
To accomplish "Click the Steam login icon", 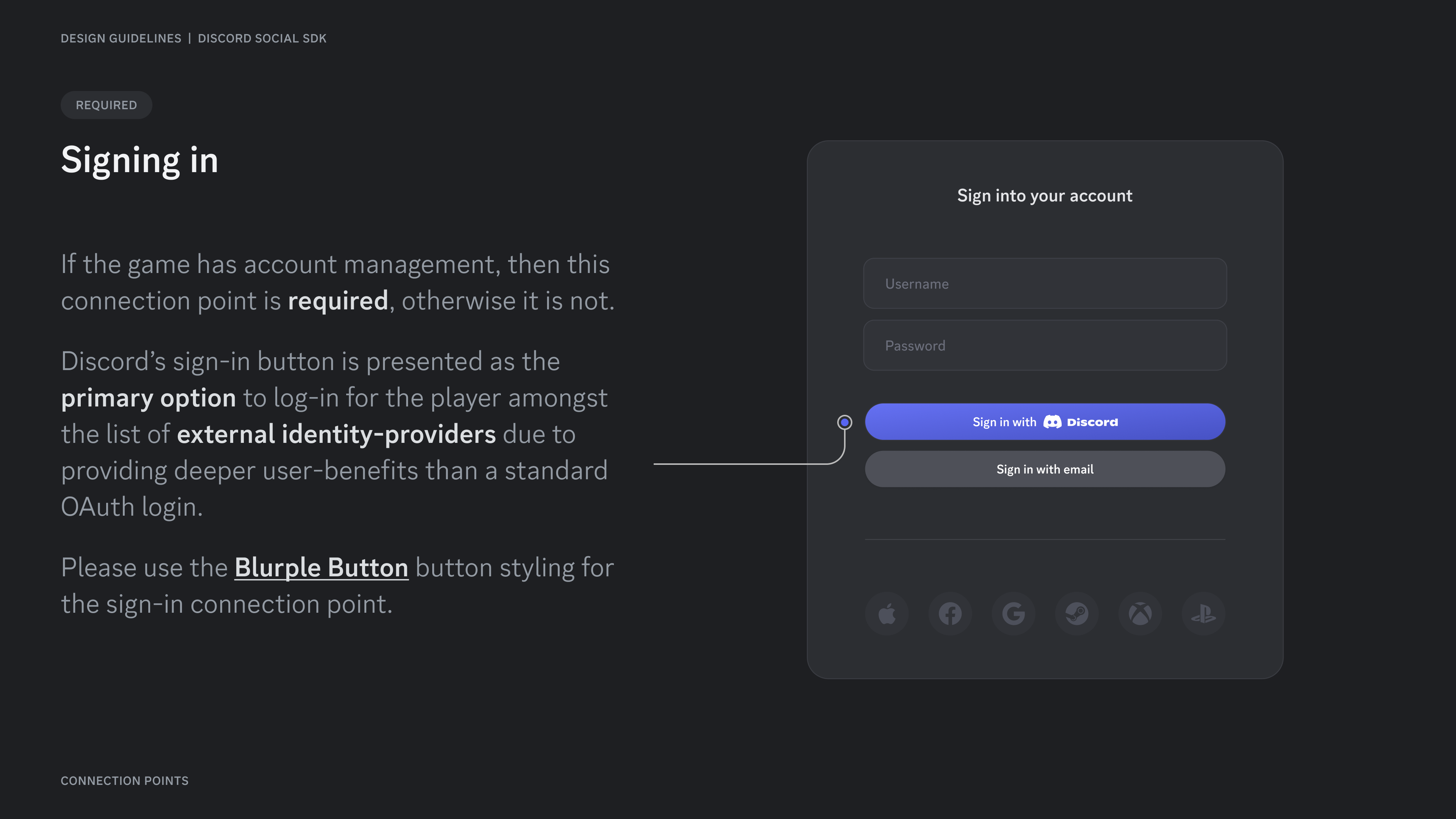I will click(x=1077, y=613).
